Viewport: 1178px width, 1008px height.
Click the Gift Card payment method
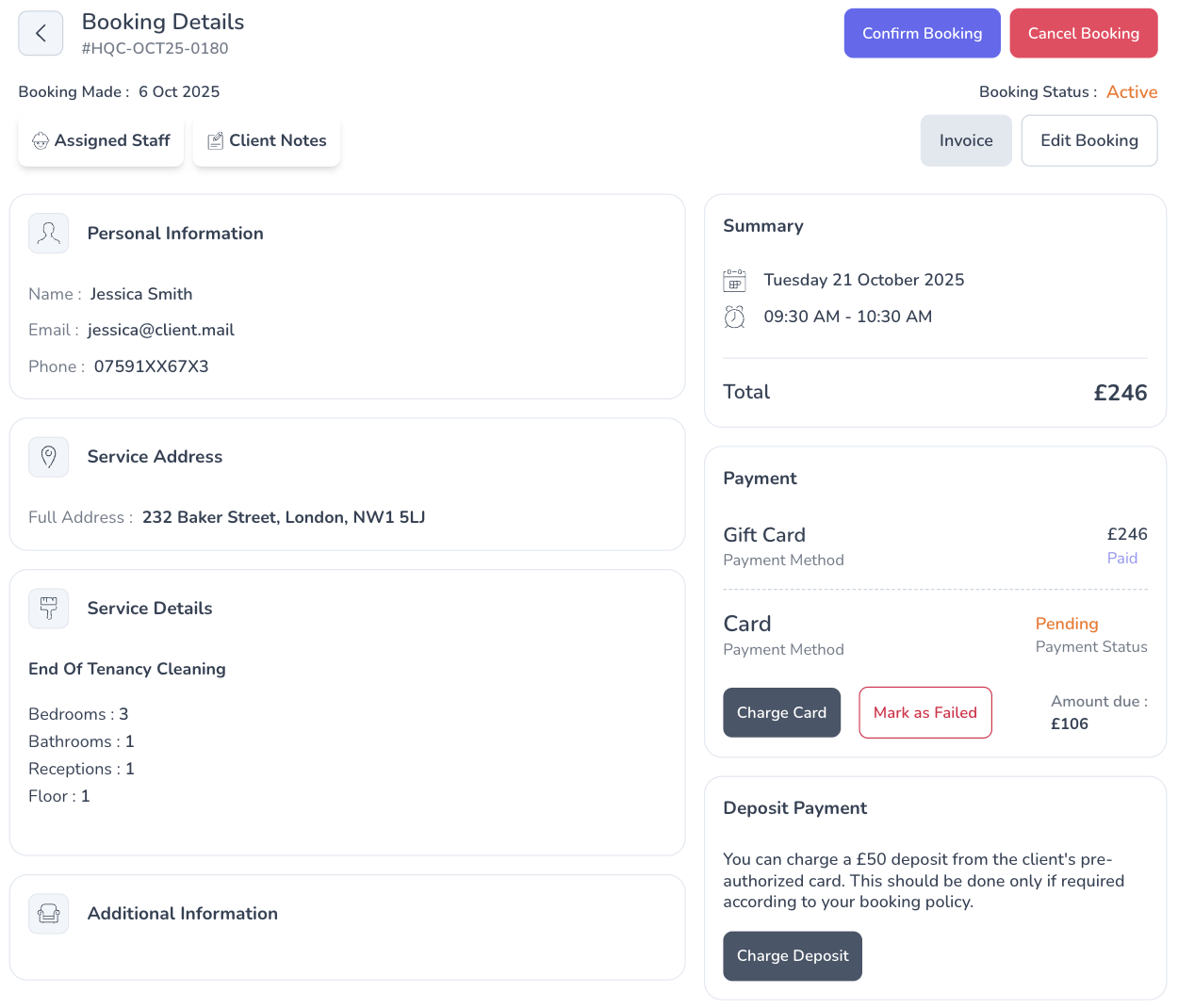tap(764, 536)
